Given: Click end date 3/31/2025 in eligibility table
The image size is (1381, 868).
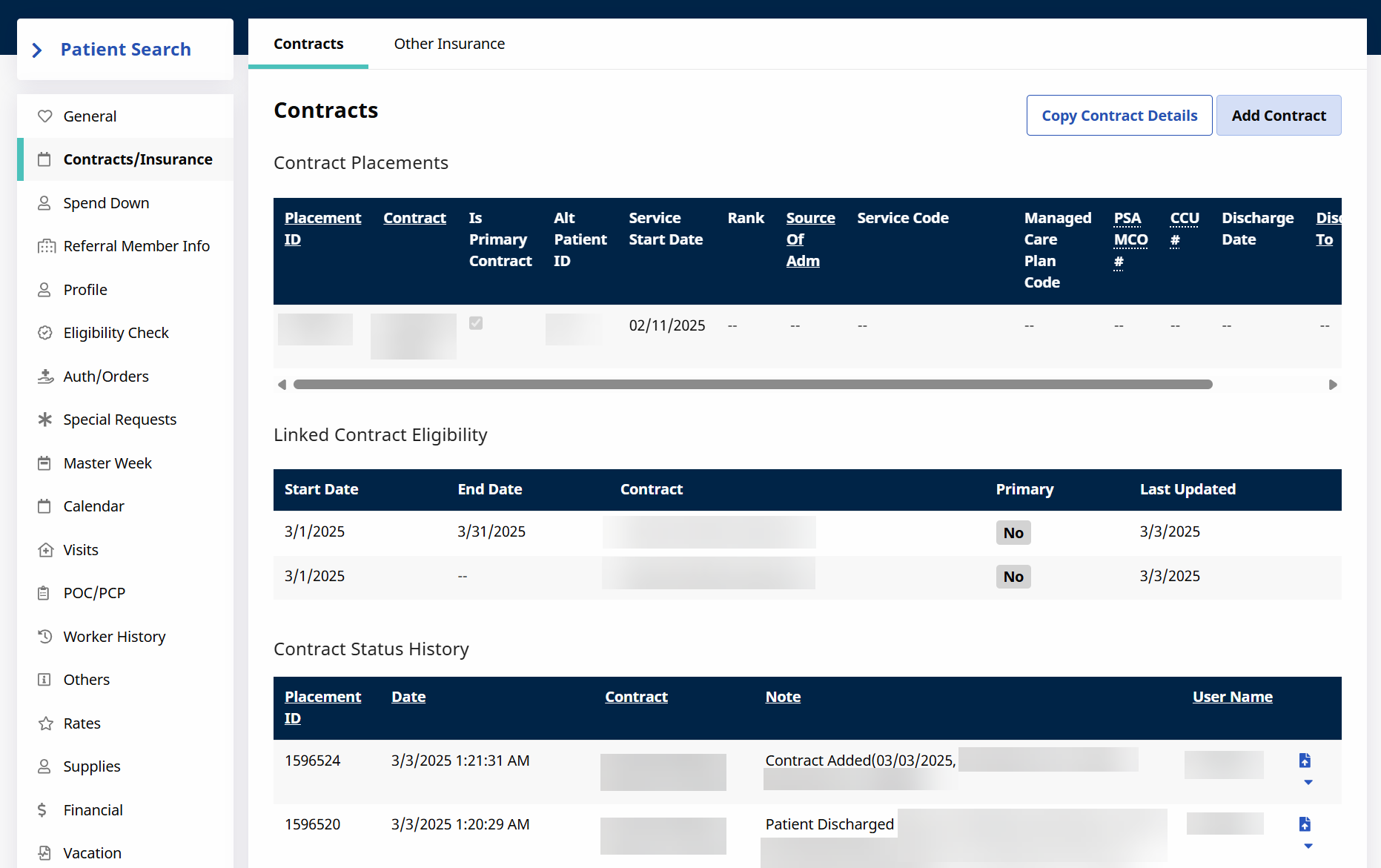Looking at the screenshot, I should [x=491, y=531].
